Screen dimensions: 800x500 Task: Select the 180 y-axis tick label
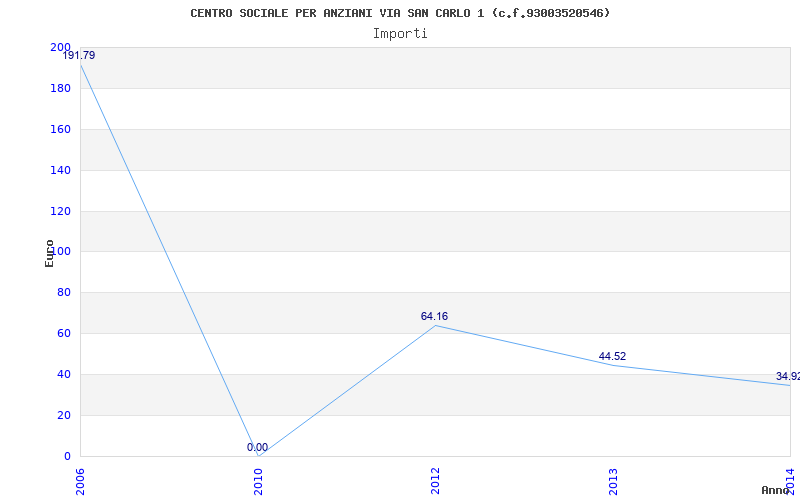60,88
